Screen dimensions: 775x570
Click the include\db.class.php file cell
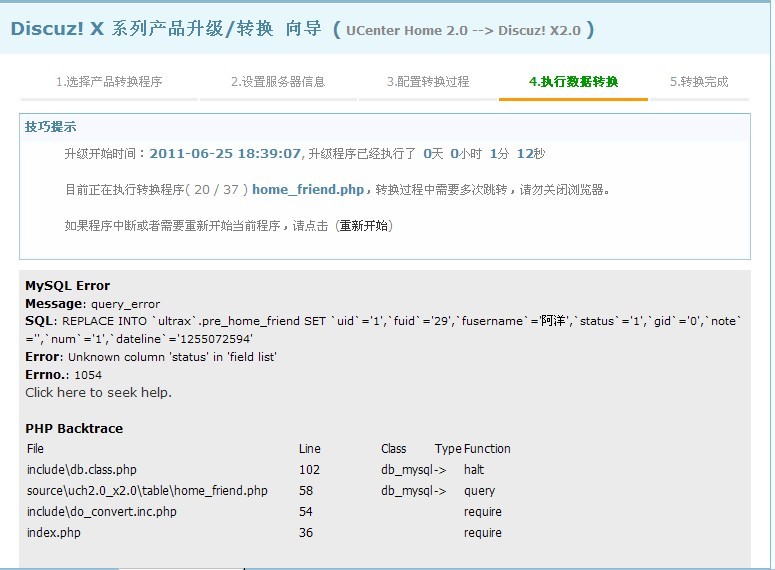[x=82, y=470]
